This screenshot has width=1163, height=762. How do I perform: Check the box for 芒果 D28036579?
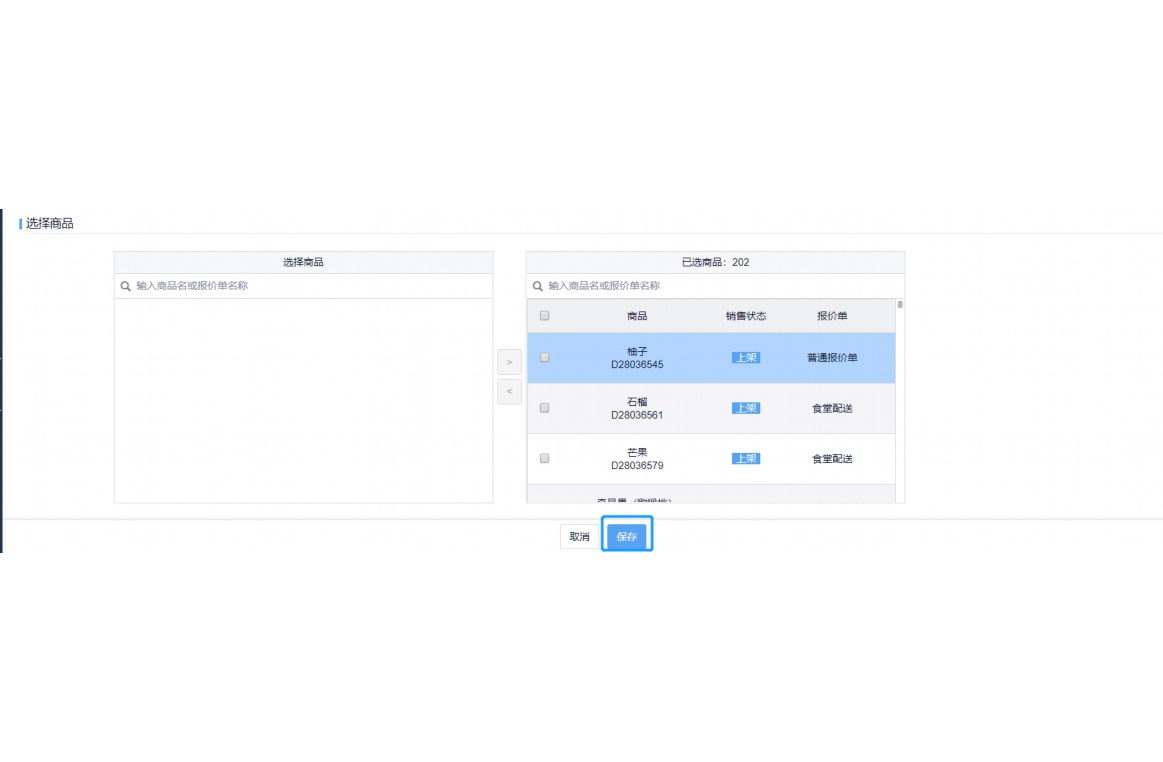[544, 459]
